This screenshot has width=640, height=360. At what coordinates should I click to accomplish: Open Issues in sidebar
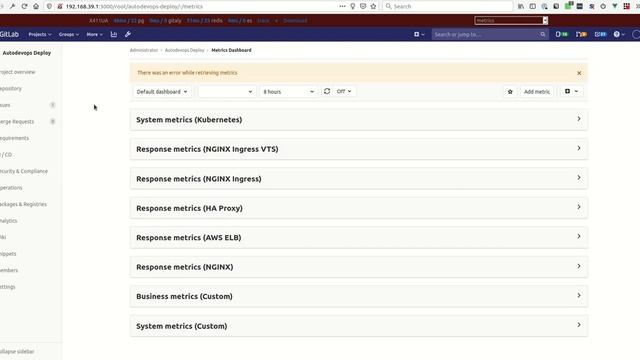pos(5,105)
